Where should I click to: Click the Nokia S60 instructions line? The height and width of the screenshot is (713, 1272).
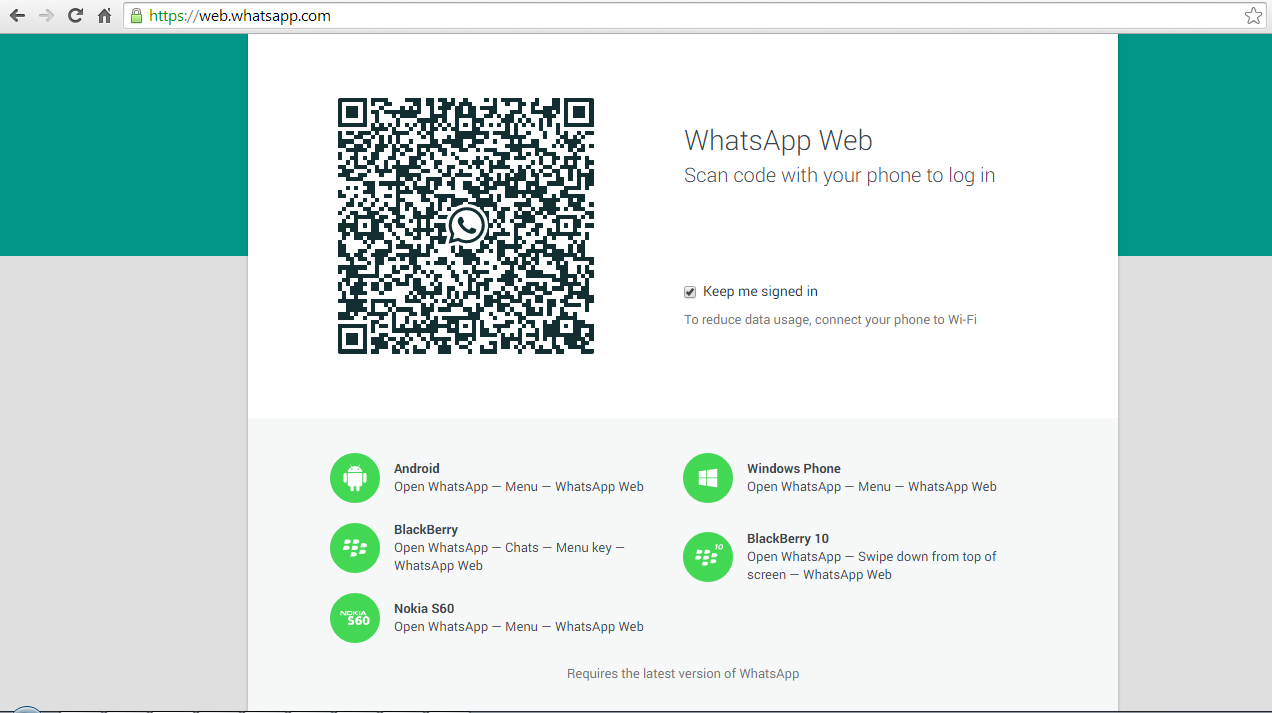tap(519, 627)
